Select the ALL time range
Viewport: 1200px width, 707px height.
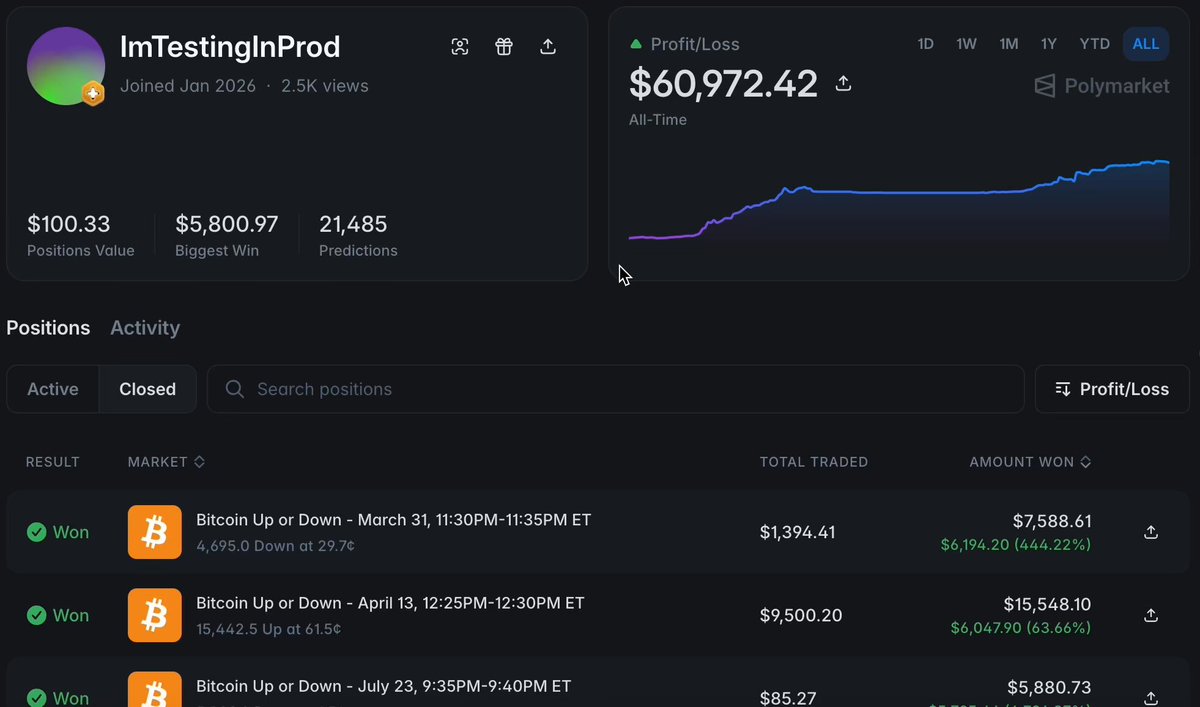1146,44
